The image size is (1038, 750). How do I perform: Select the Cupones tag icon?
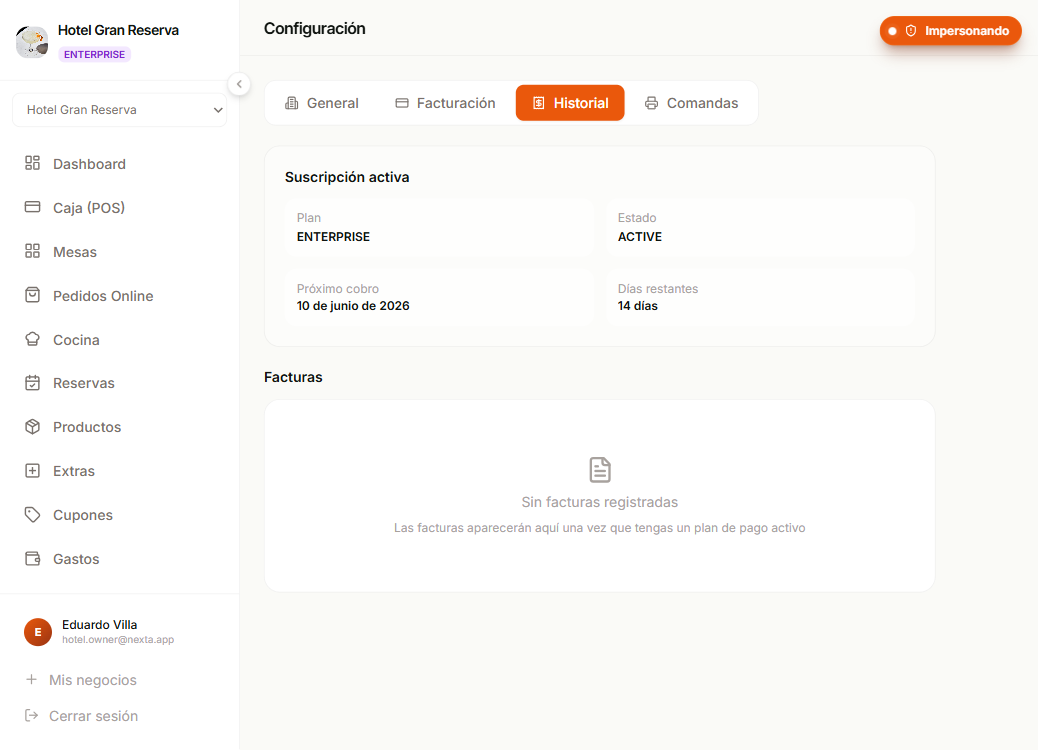32,514
